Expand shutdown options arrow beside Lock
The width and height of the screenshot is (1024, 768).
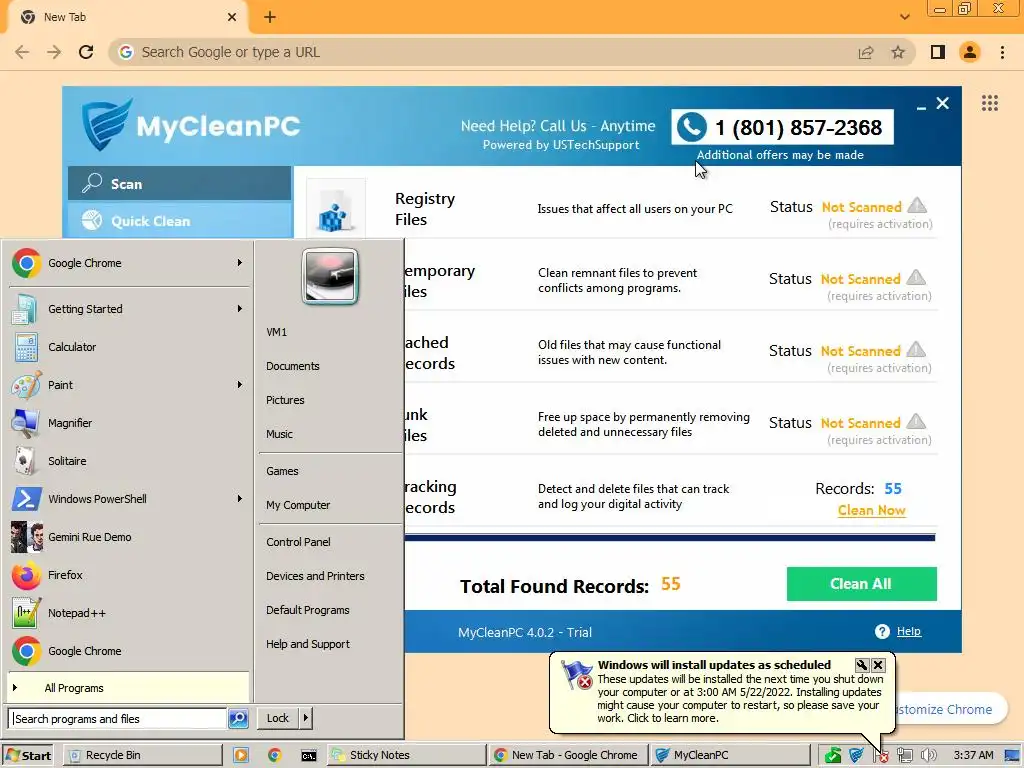click(306, 718)
